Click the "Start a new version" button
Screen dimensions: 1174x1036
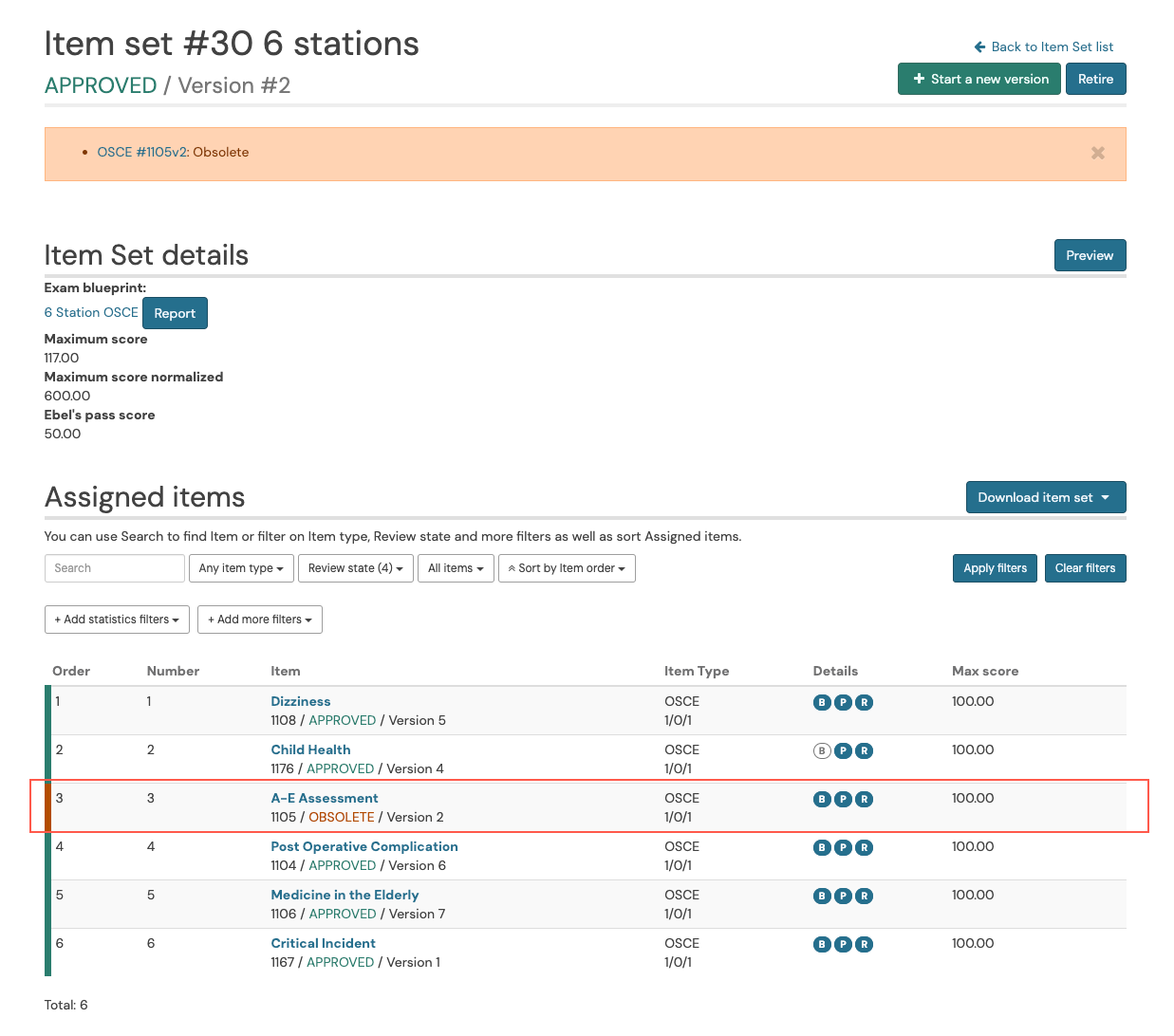(978, 79)
